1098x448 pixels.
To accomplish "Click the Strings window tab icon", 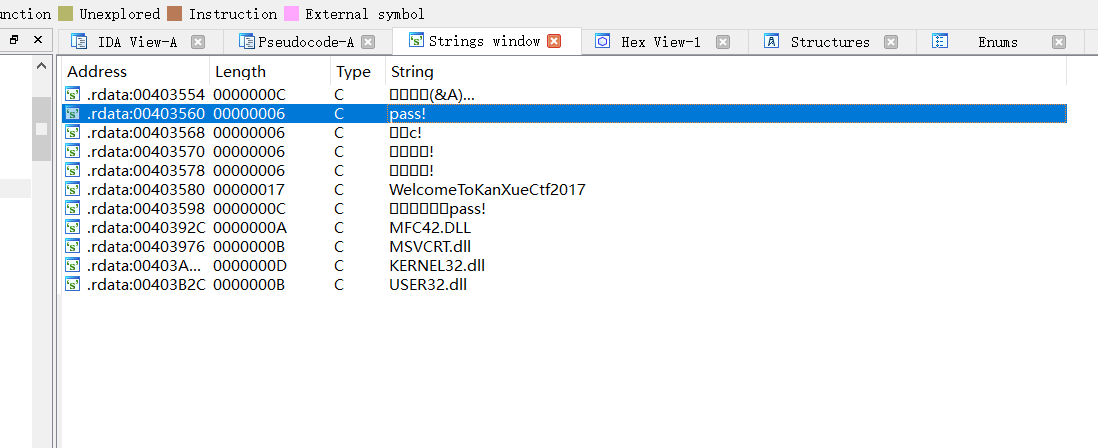I will 417,41.
